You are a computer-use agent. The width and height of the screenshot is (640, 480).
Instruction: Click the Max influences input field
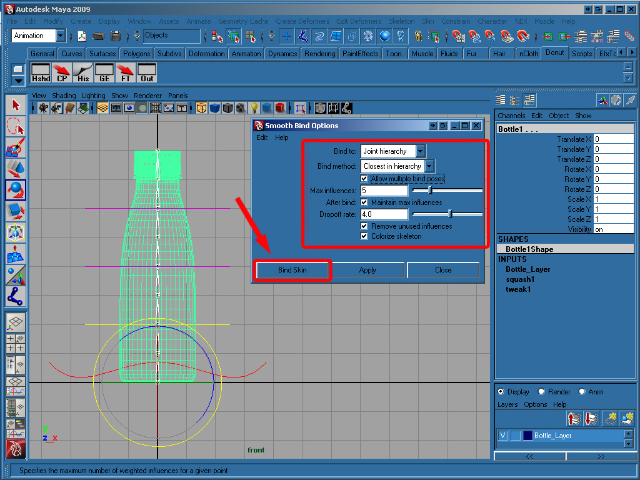[384, 190]
